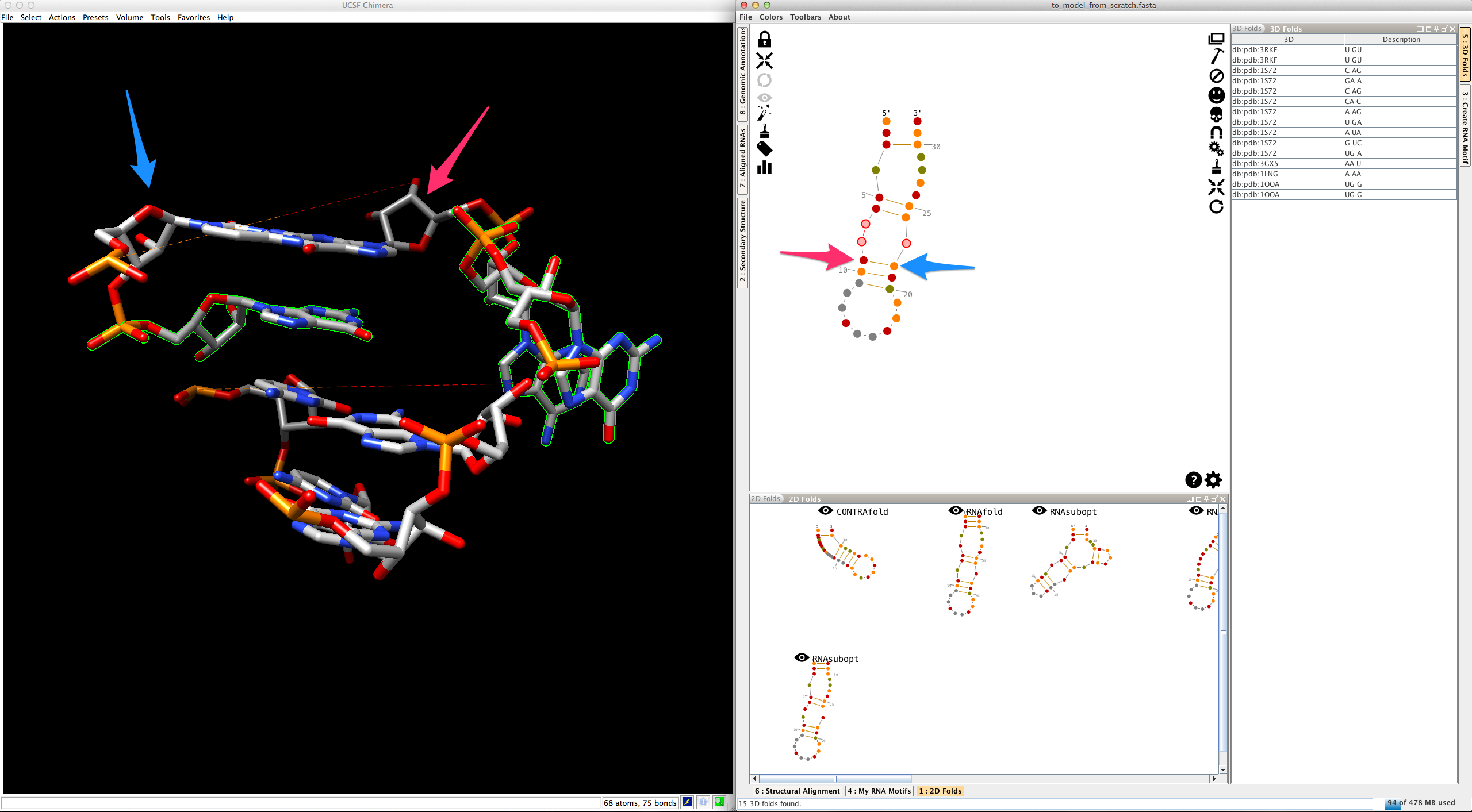Viewport: 1472px width, 812px height.
Task: Select the magic wand tool
Action: (x=764, y=113)
